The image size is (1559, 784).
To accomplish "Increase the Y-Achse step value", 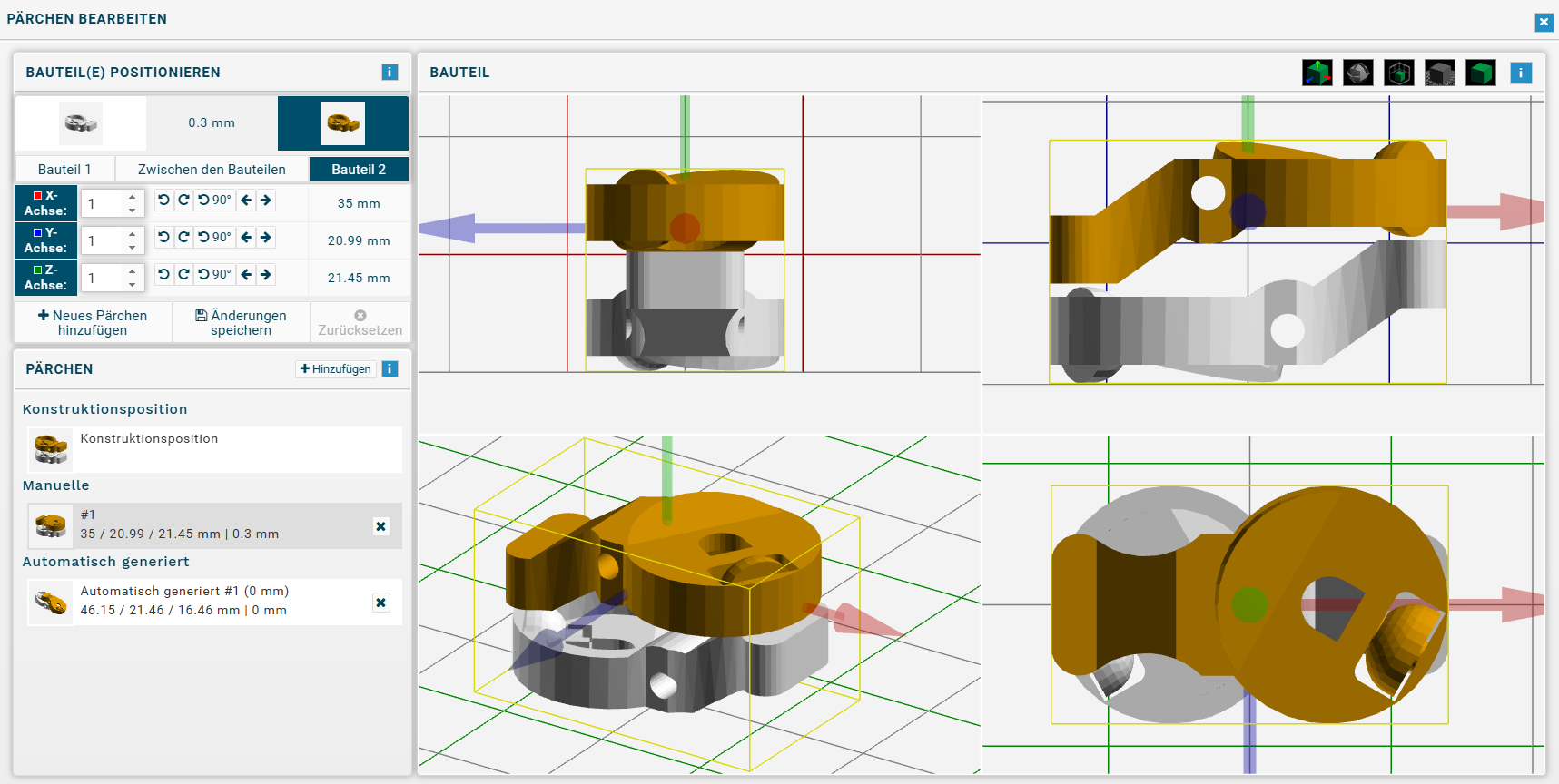I will [133, 234].
